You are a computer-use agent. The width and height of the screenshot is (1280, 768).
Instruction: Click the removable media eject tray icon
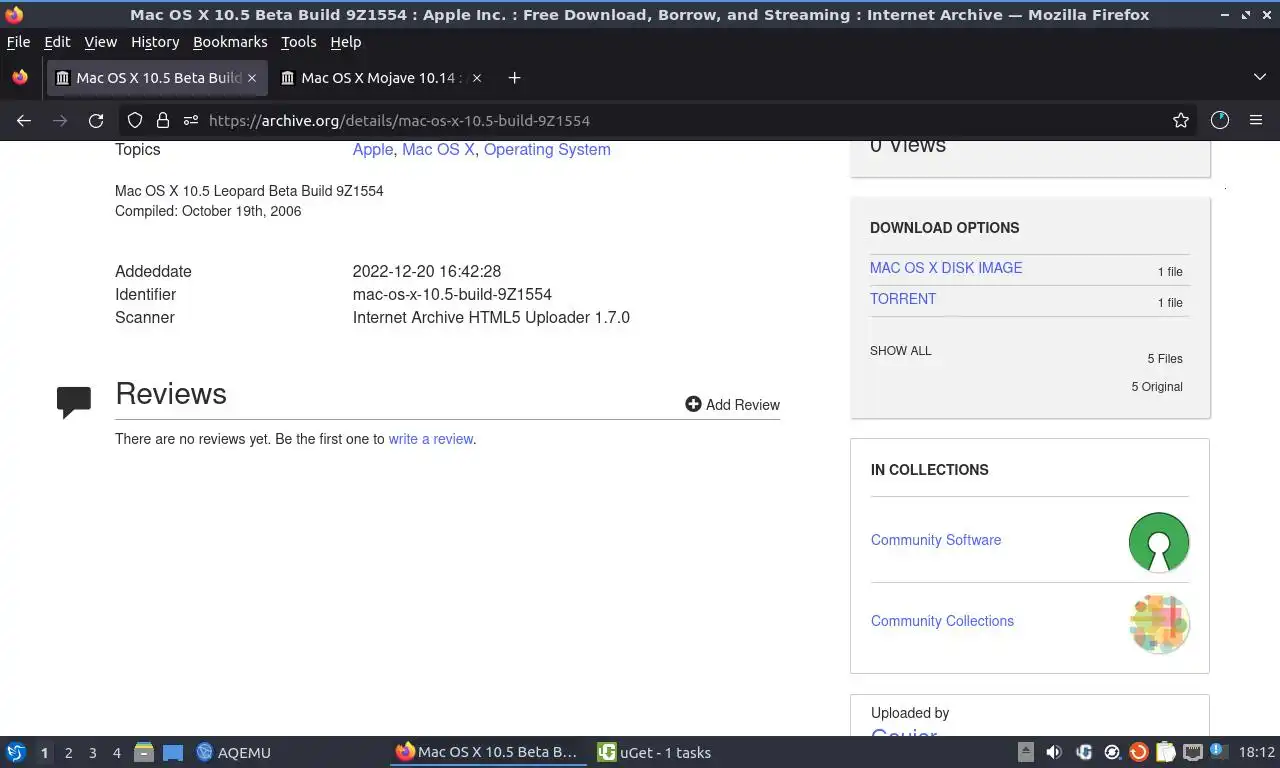click(x=1026, y=752)
